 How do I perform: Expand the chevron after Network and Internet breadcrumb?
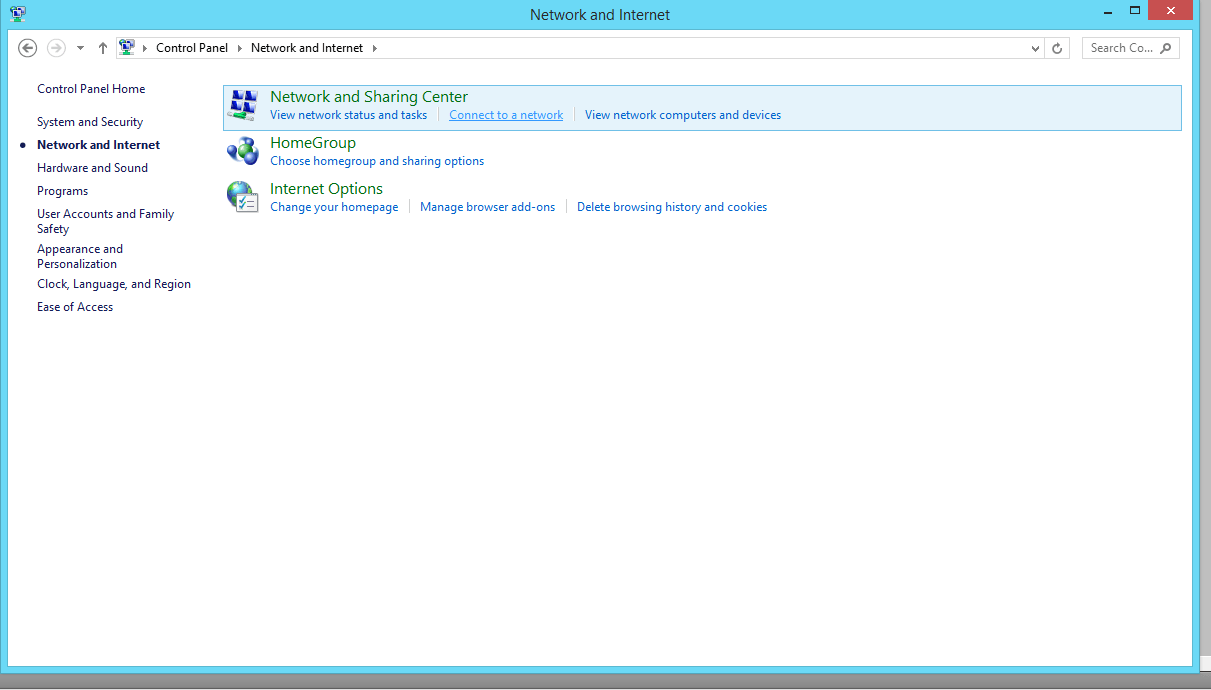(375, 48)
